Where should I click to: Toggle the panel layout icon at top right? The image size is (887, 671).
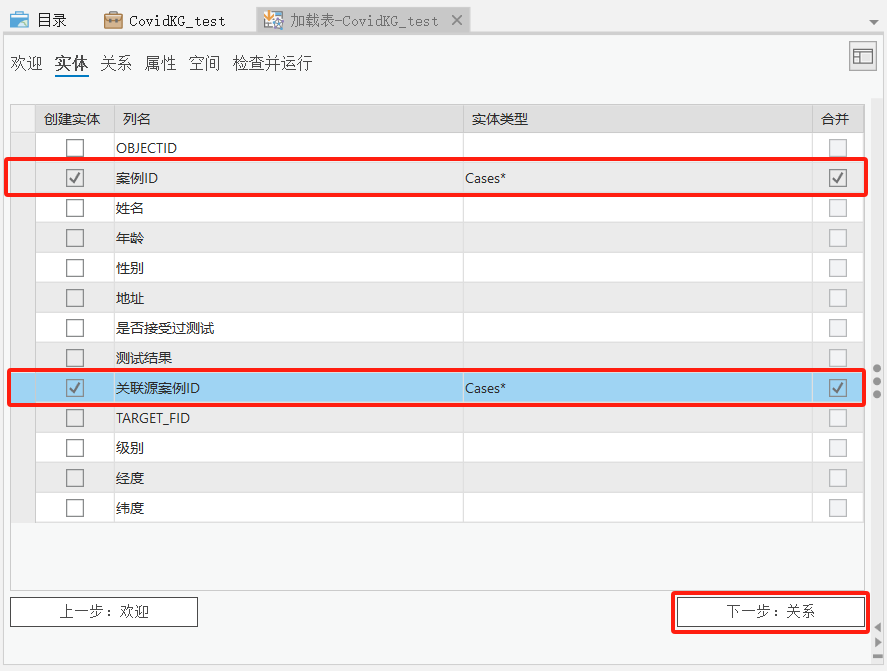coord(862,56)
